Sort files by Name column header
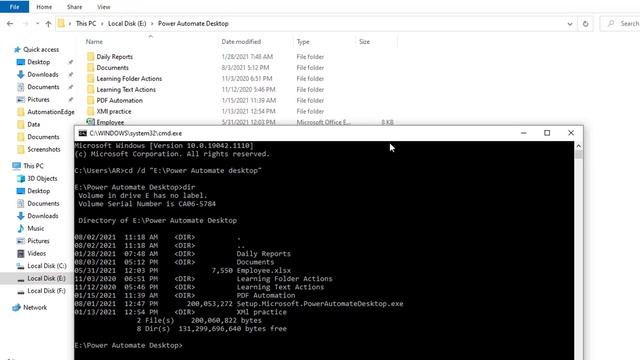The image size is (640, 360). [x=94, y=42]
